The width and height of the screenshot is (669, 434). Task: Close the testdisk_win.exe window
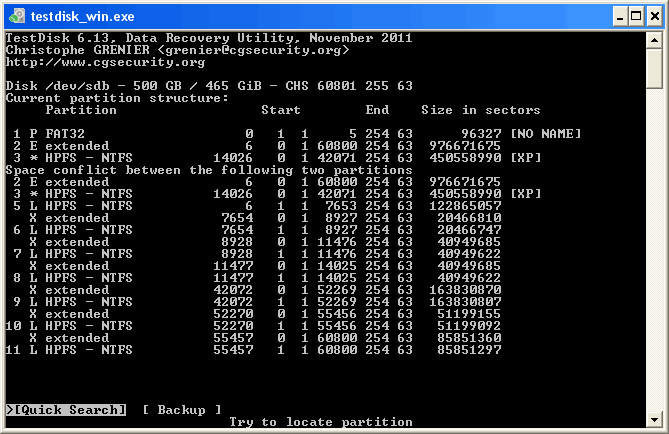(x=655, y=16)
